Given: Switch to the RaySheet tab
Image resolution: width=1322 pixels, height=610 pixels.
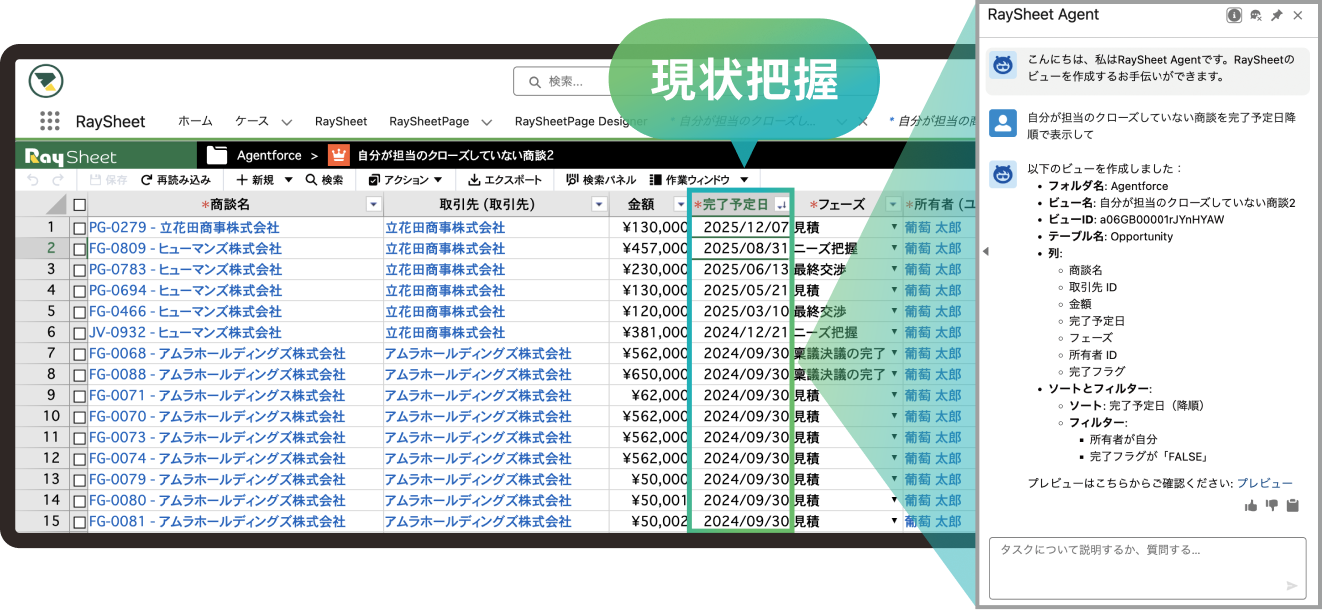Looking at the screenshot, I should [341, 121].
